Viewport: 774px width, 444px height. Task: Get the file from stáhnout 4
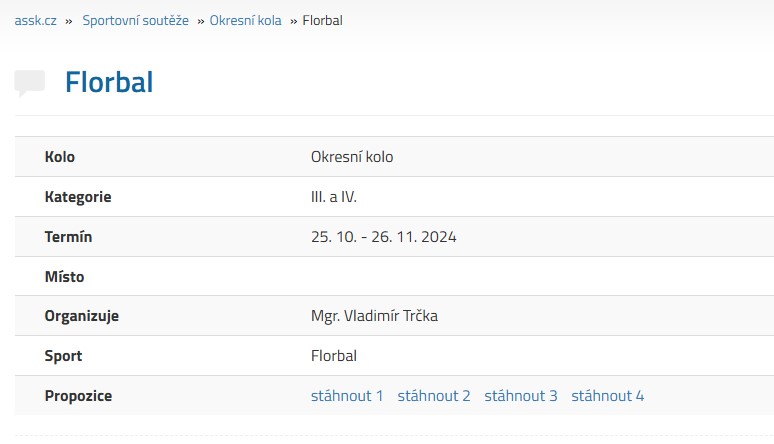point(608,396)
